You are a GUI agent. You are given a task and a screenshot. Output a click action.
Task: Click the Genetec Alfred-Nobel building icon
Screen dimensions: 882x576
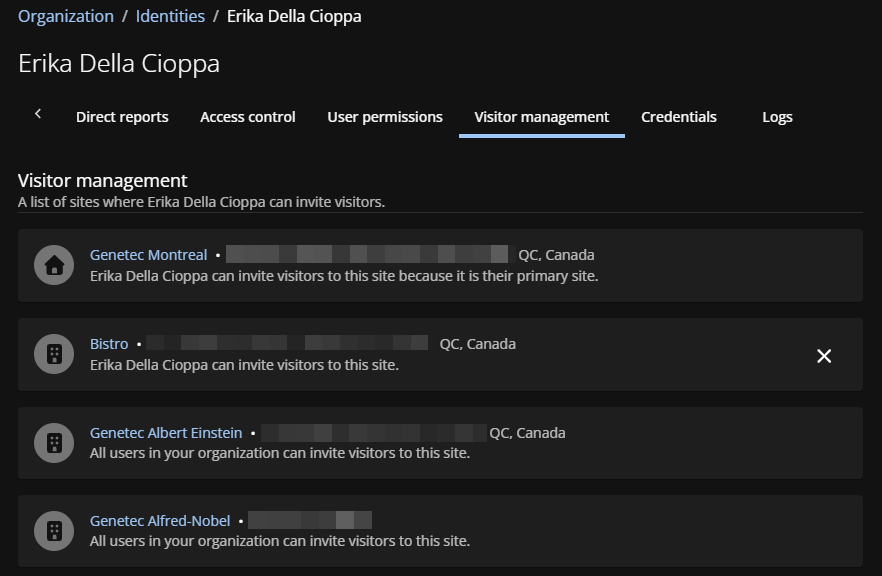pyautogui.click(x=54, y=531)
